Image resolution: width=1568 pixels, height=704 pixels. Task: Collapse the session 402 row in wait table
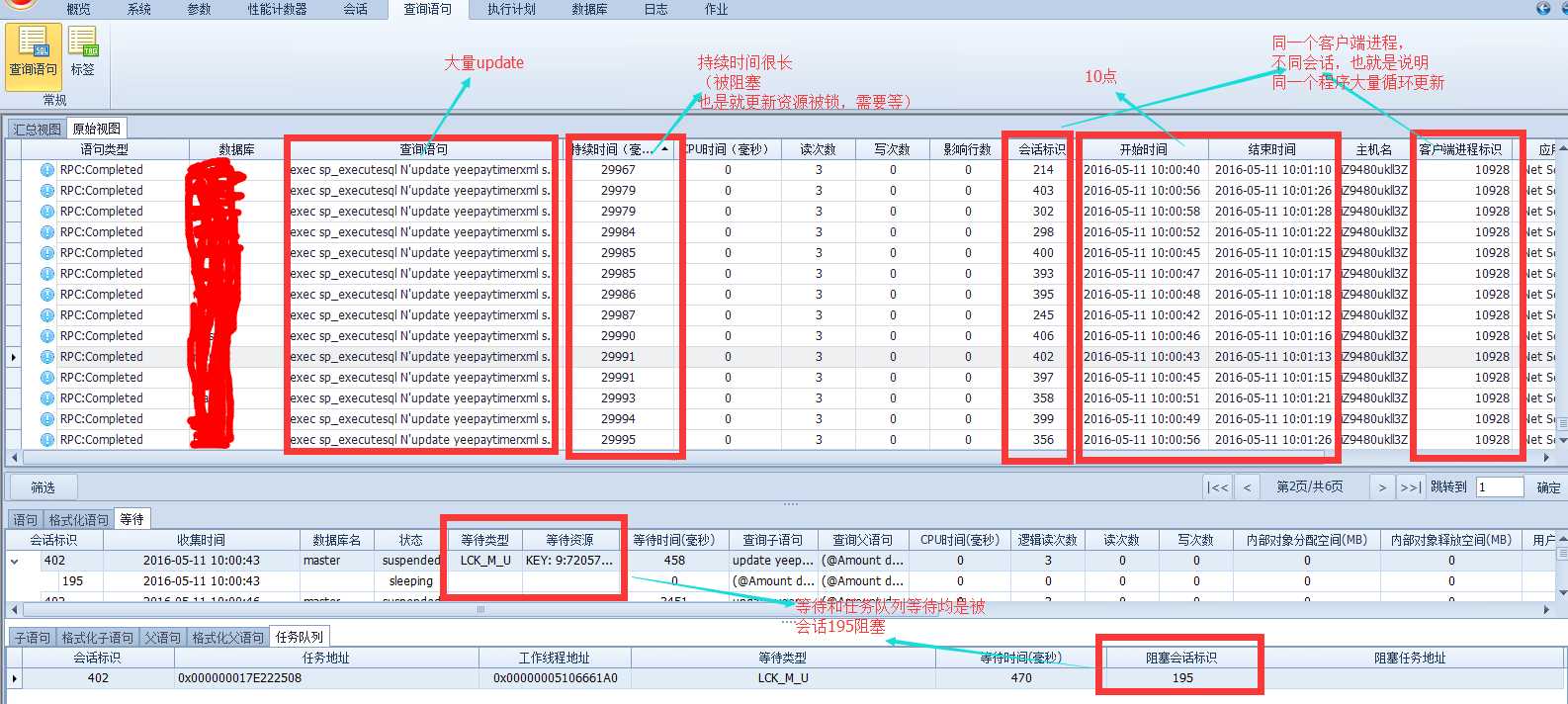point(15,561)
